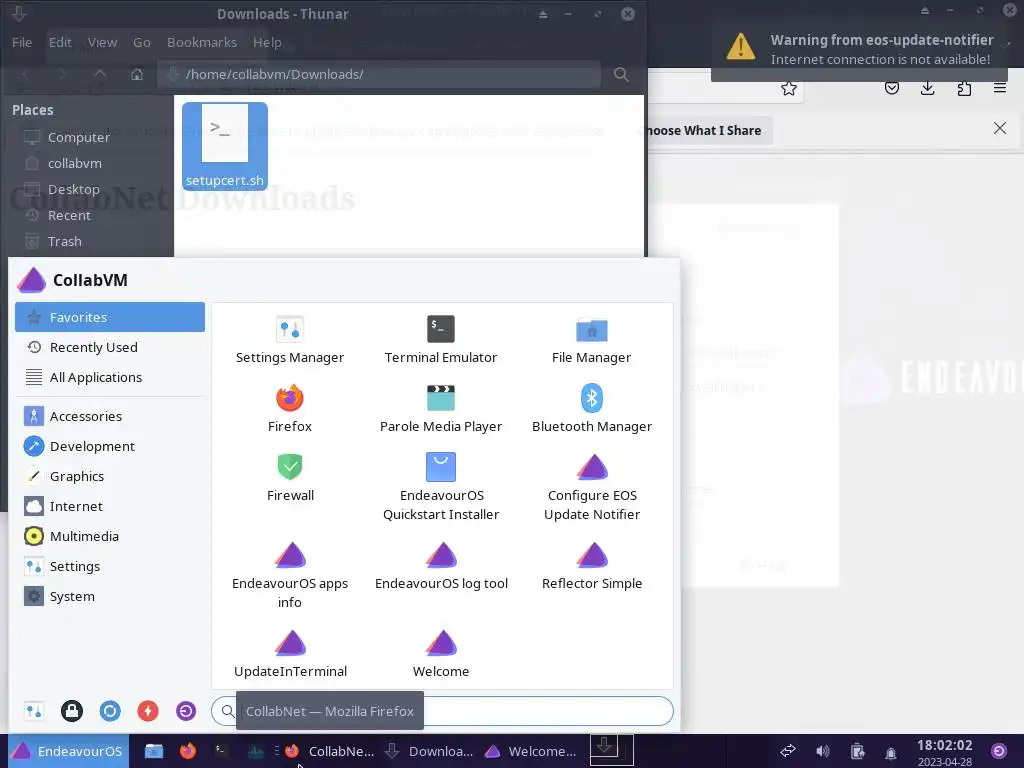Open Thunar Help menu

267,42
